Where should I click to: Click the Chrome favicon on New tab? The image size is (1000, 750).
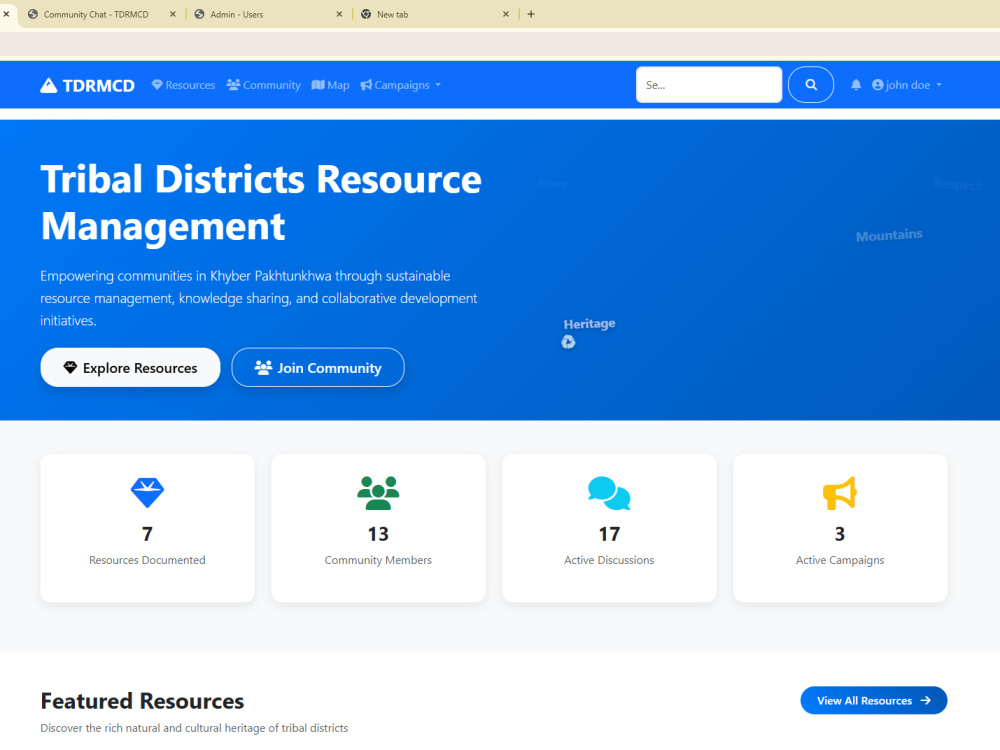(366, 14)
